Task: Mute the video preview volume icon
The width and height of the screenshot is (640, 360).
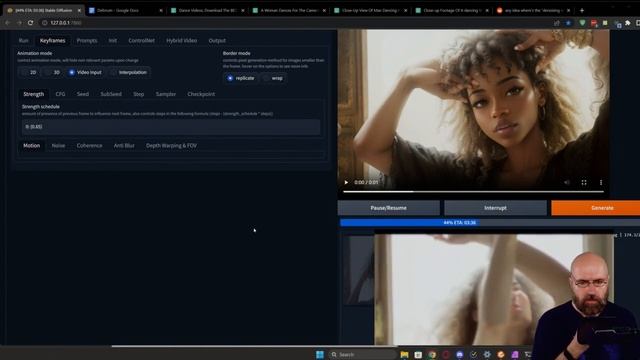Action: coord(567,182)
